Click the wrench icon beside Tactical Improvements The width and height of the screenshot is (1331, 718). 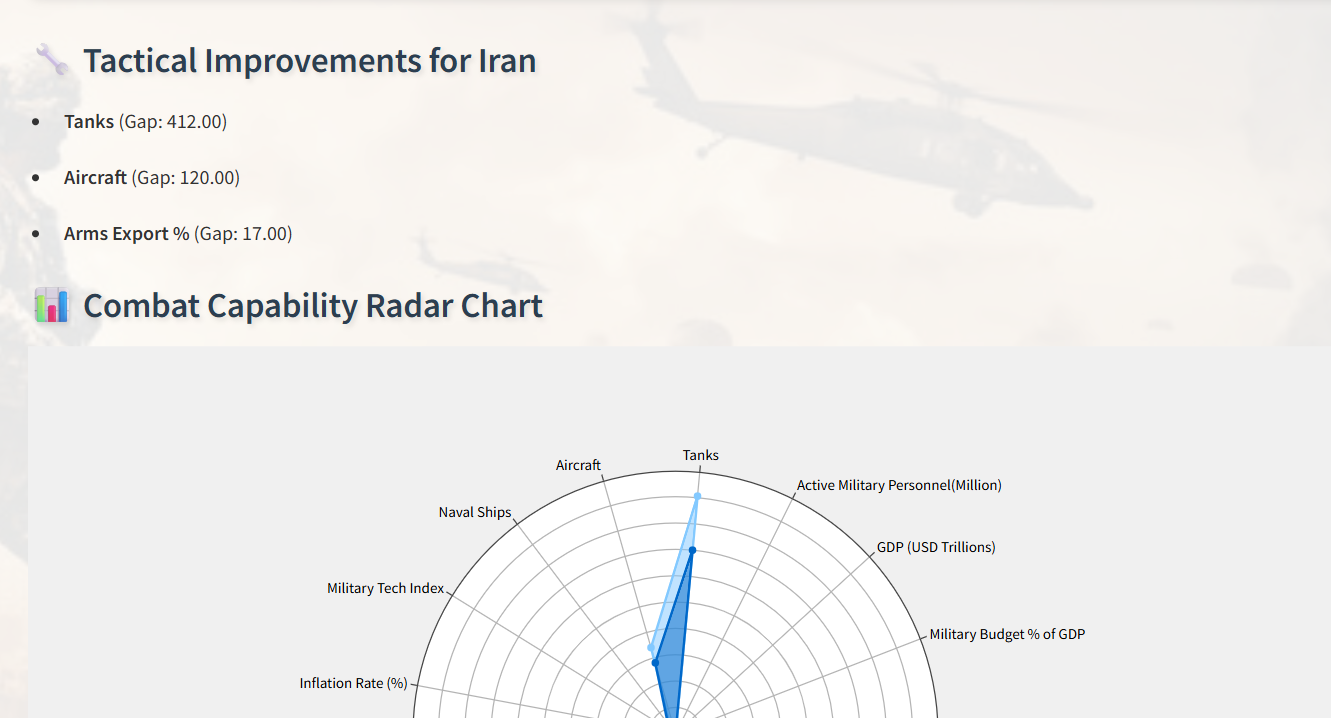click(51, 60)
